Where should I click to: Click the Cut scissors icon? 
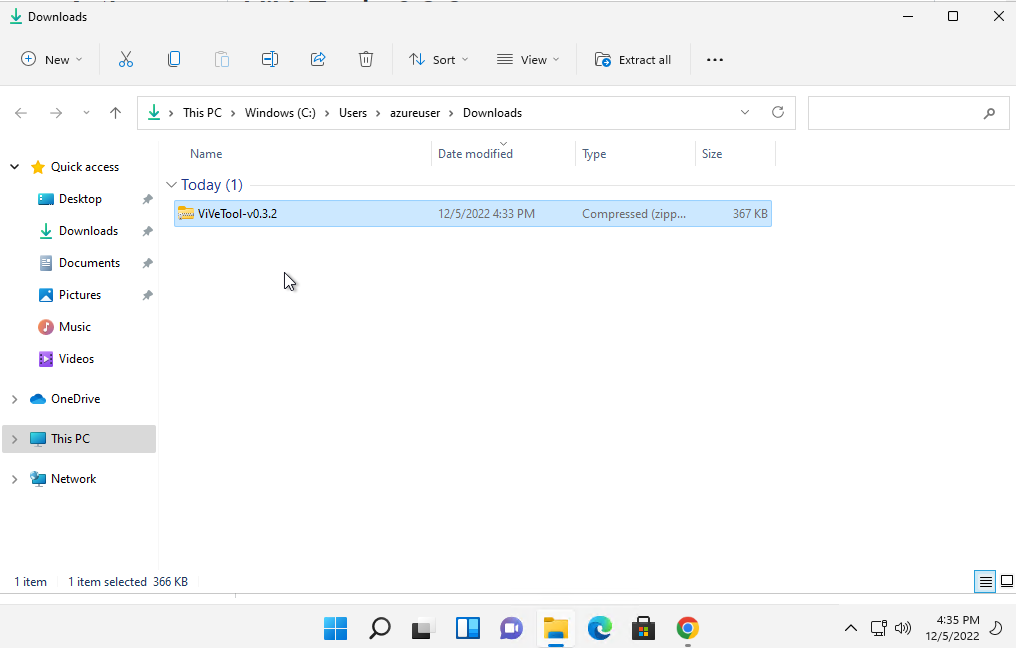tap(126, 60)
